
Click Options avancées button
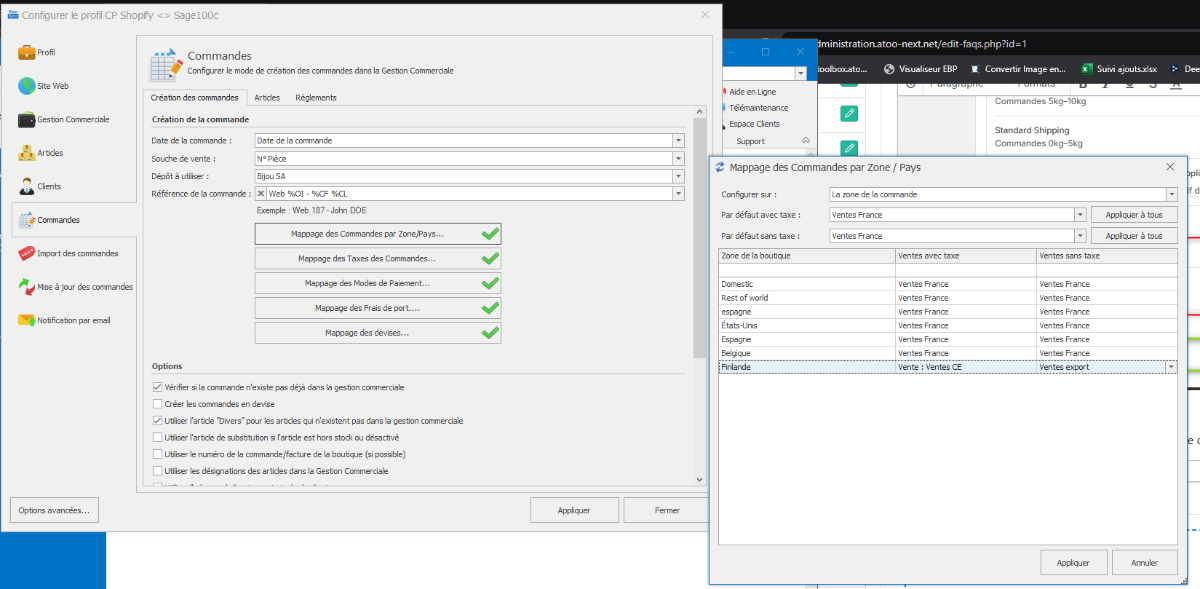54,510
